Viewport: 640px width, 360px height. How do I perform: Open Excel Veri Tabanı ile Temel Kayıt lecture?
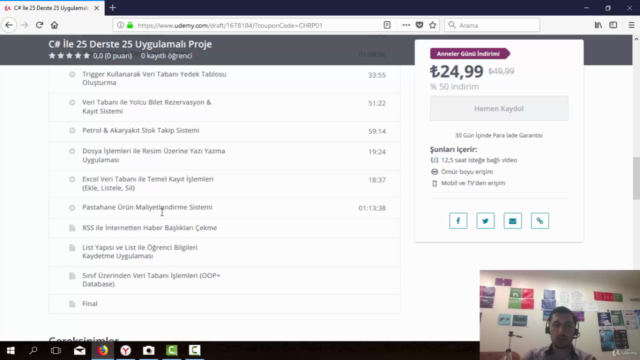tap(148, 183)
